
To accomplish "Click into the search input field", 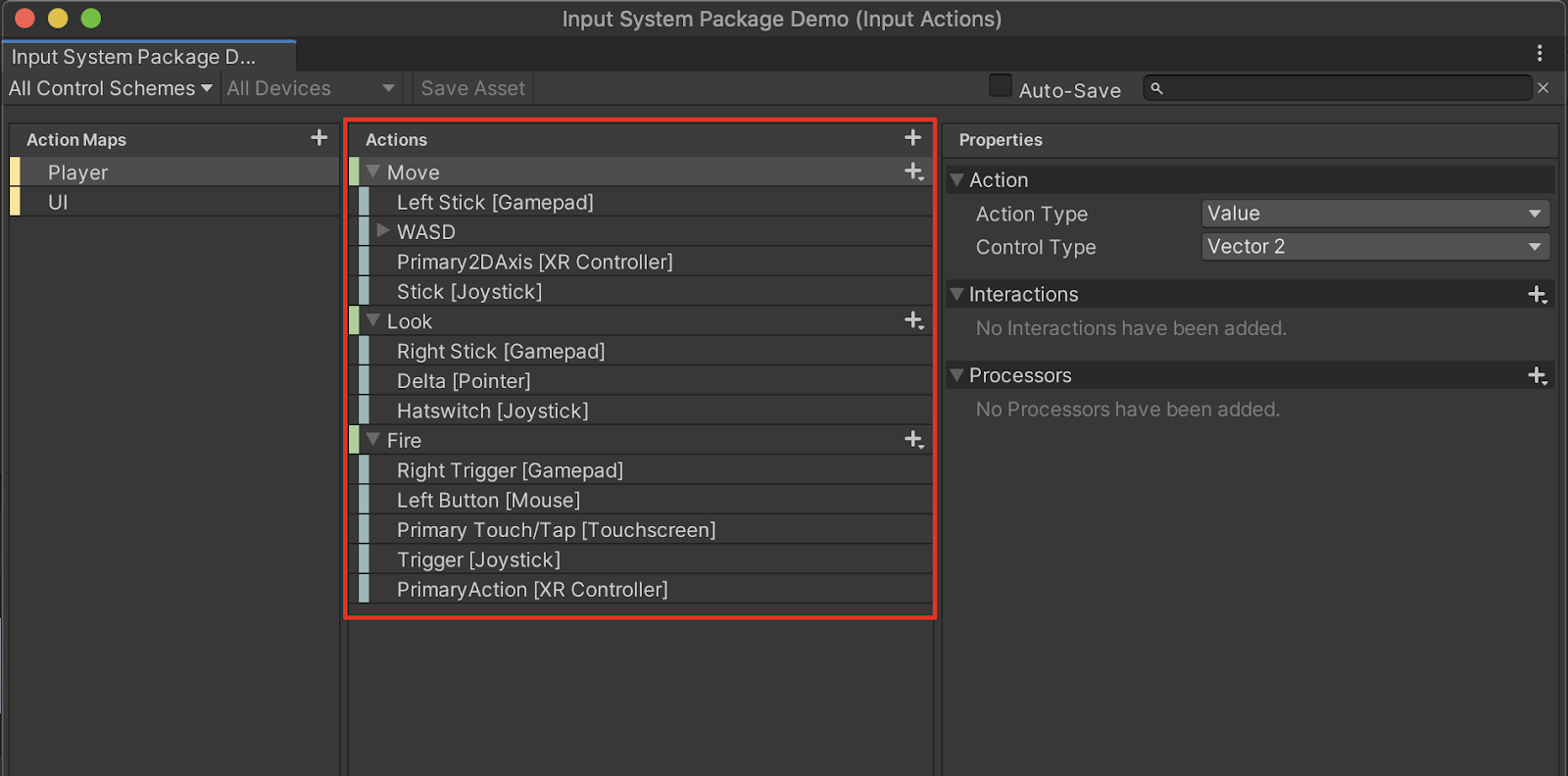I will click(1343, 88).
